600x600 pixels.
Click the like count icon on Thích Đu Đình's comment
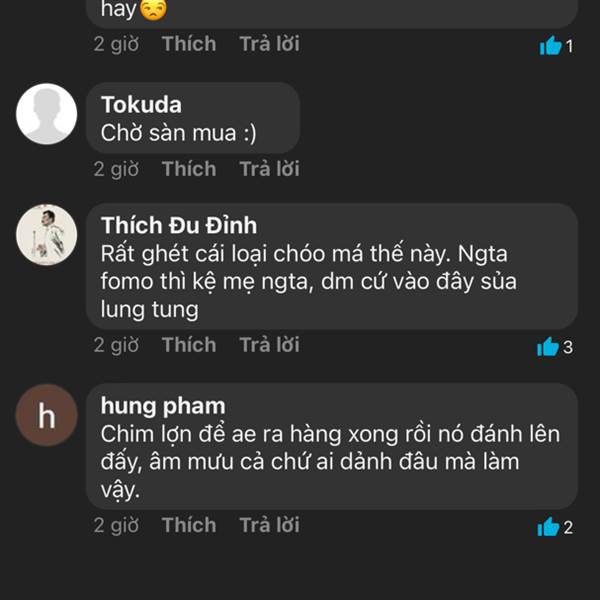click(547, 347)
